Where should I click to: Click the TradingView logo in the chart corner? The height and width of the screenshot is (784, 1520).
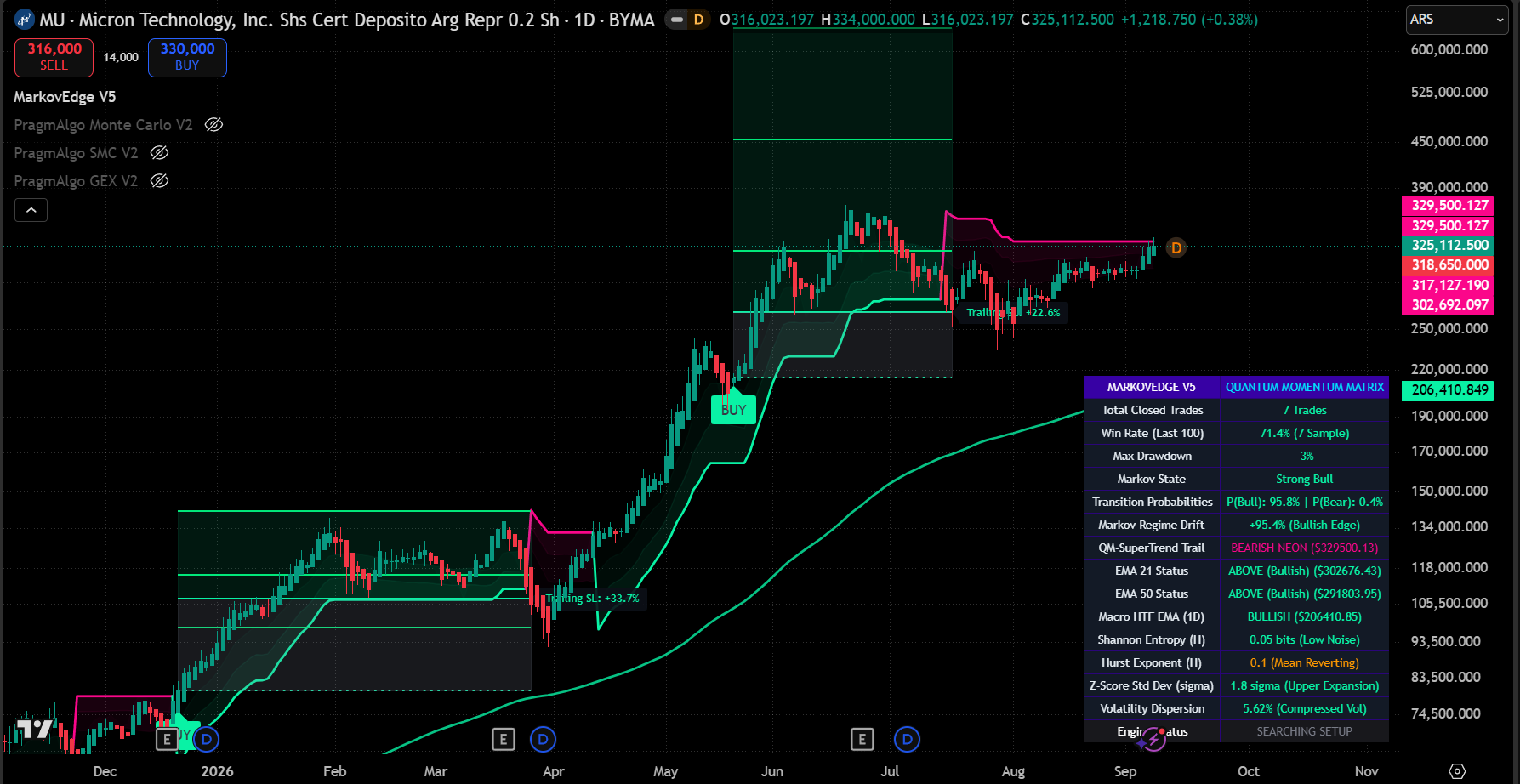tap(35, 730)
